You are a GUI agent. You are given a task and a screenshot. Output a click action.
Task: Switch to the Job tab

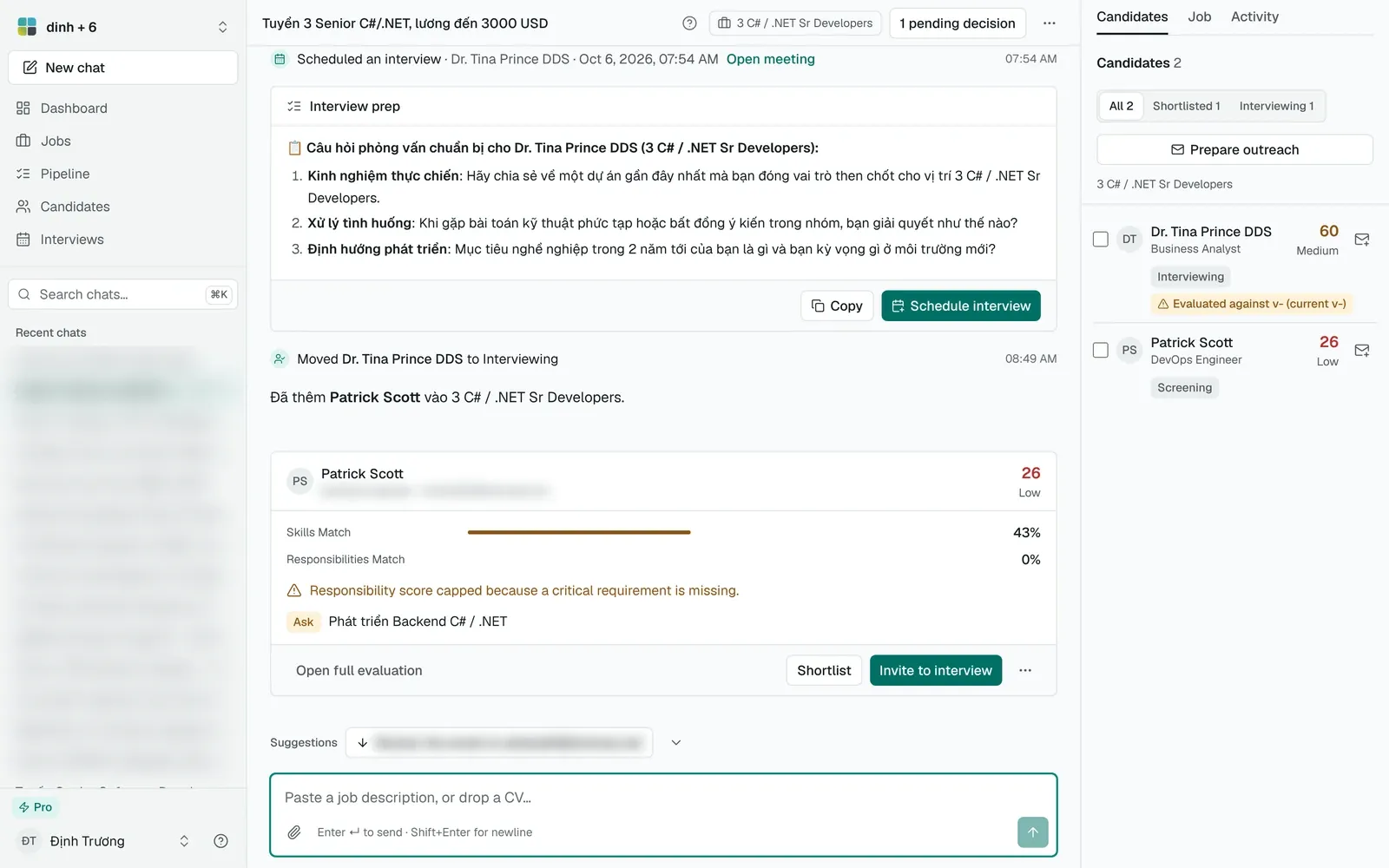pyautogui.click(x=1199, y=16)
